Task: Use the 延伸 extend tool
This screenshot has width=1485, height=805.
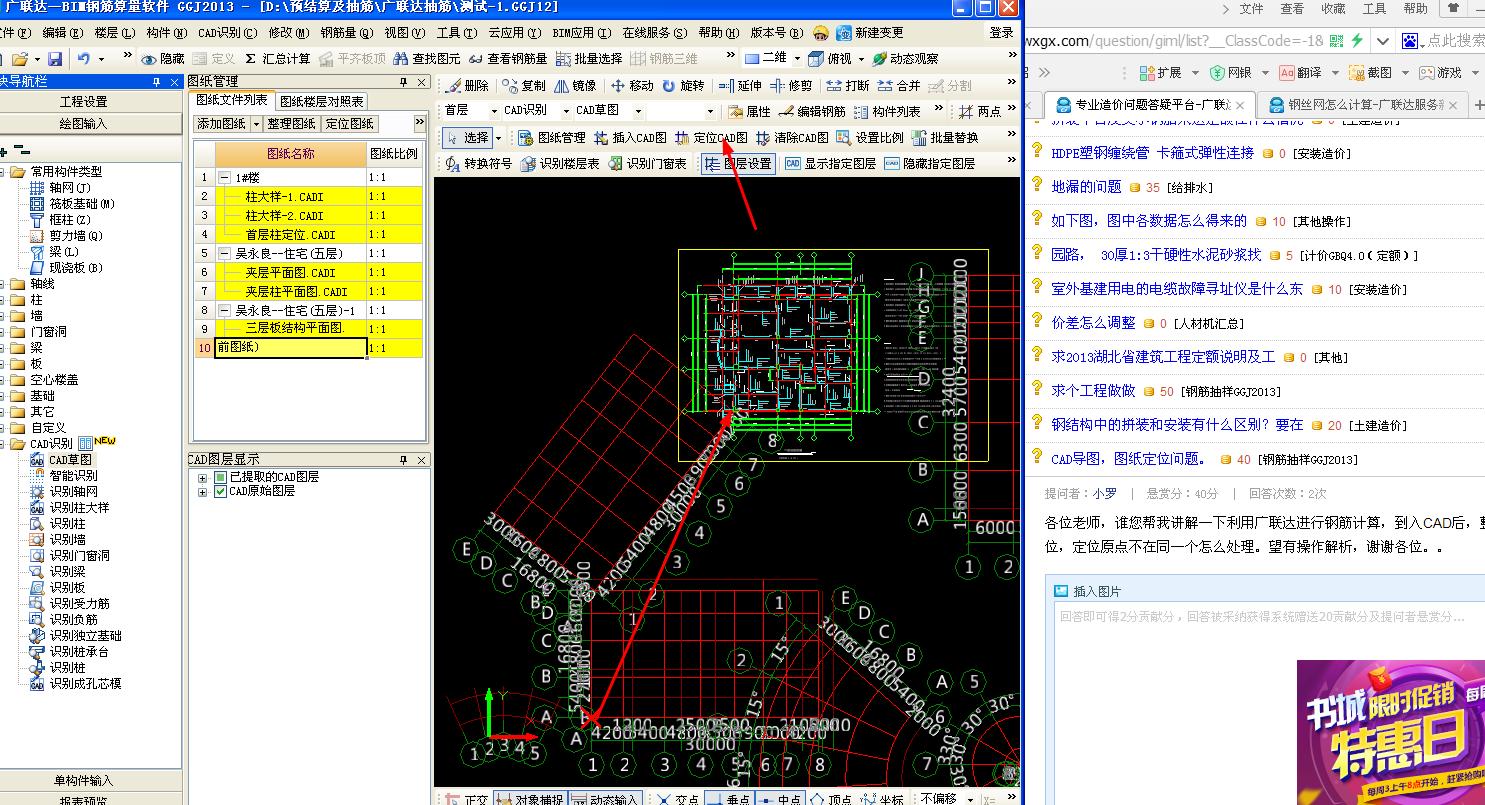Action: [x=740, y=86]
